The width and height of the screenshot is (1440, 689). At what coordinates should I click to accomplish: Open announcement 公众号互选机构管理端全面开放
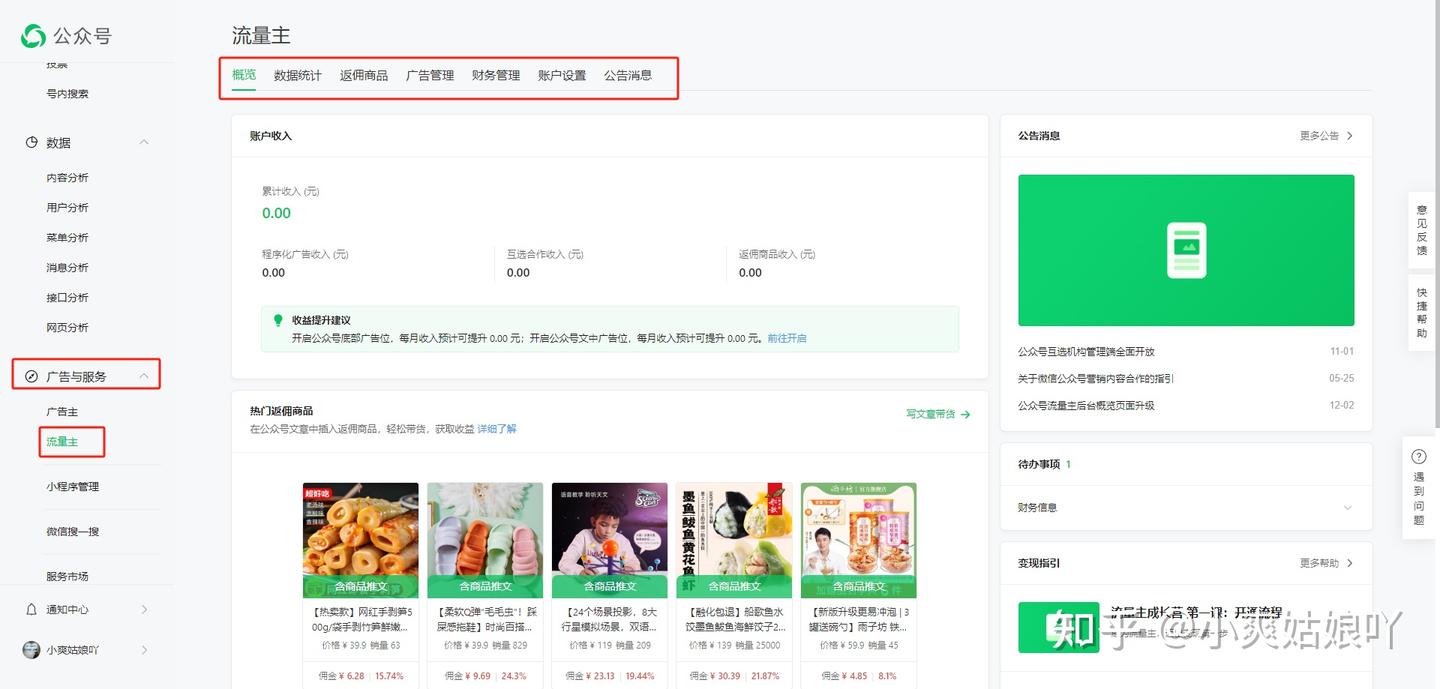click(x=1086, y=352)
